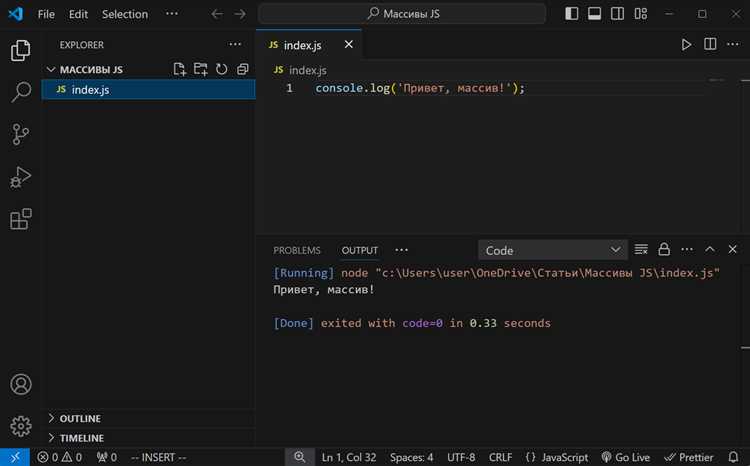Click the -- INSERT -- mode indicator

click(159, 457)
